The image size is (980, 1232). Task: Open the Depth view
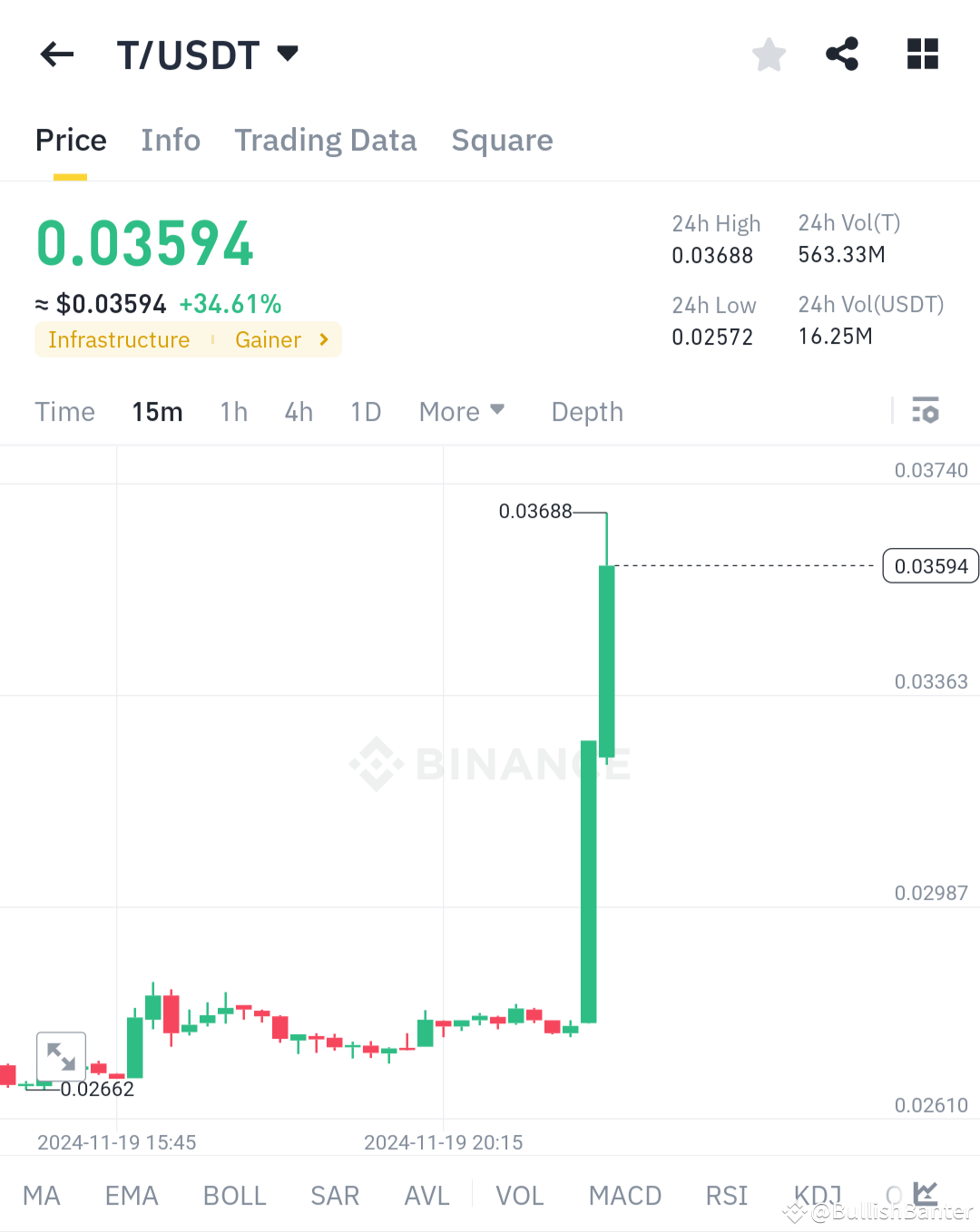pos(586,411)
